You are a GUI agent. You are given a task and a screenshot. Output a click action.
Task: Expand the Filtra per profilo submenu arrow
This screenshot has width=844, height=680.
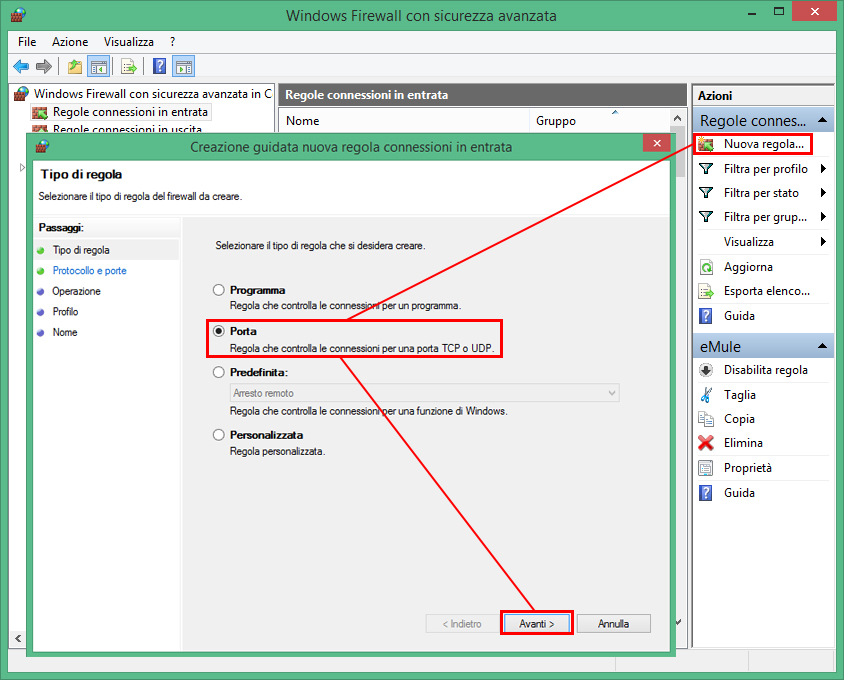coord(823,169)
